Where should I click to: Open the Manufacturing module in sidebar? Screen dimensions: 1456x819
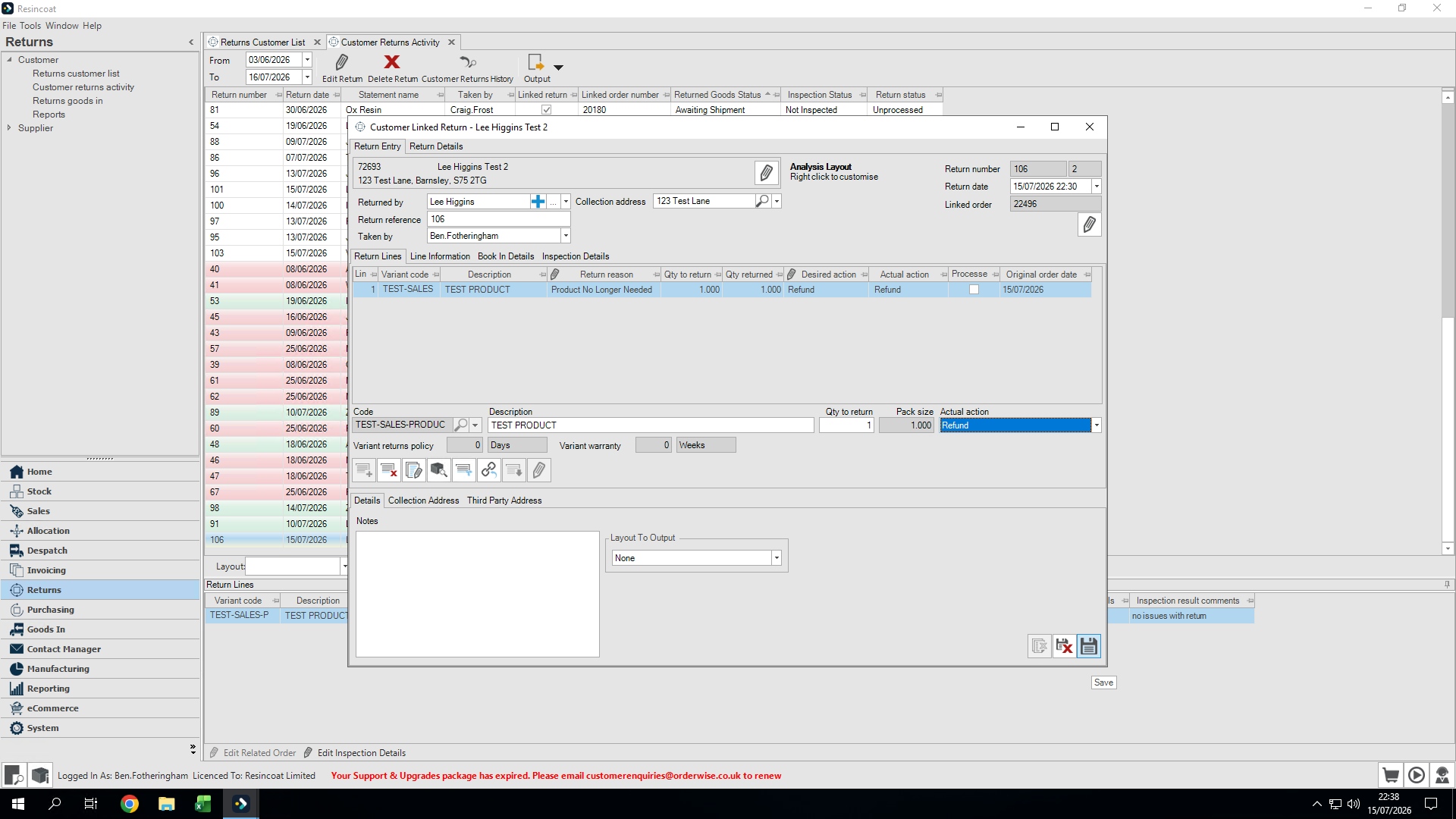100,669
